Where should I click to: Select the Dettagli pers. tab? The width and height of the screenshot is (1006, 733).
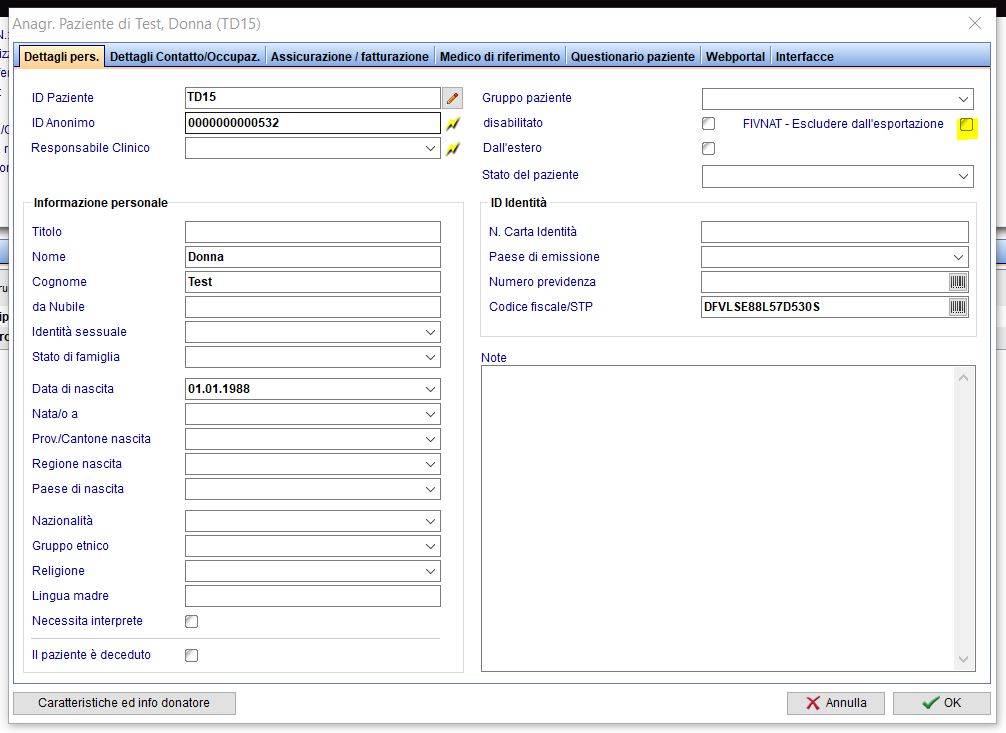pyautogui.click(x=62, y=56)
